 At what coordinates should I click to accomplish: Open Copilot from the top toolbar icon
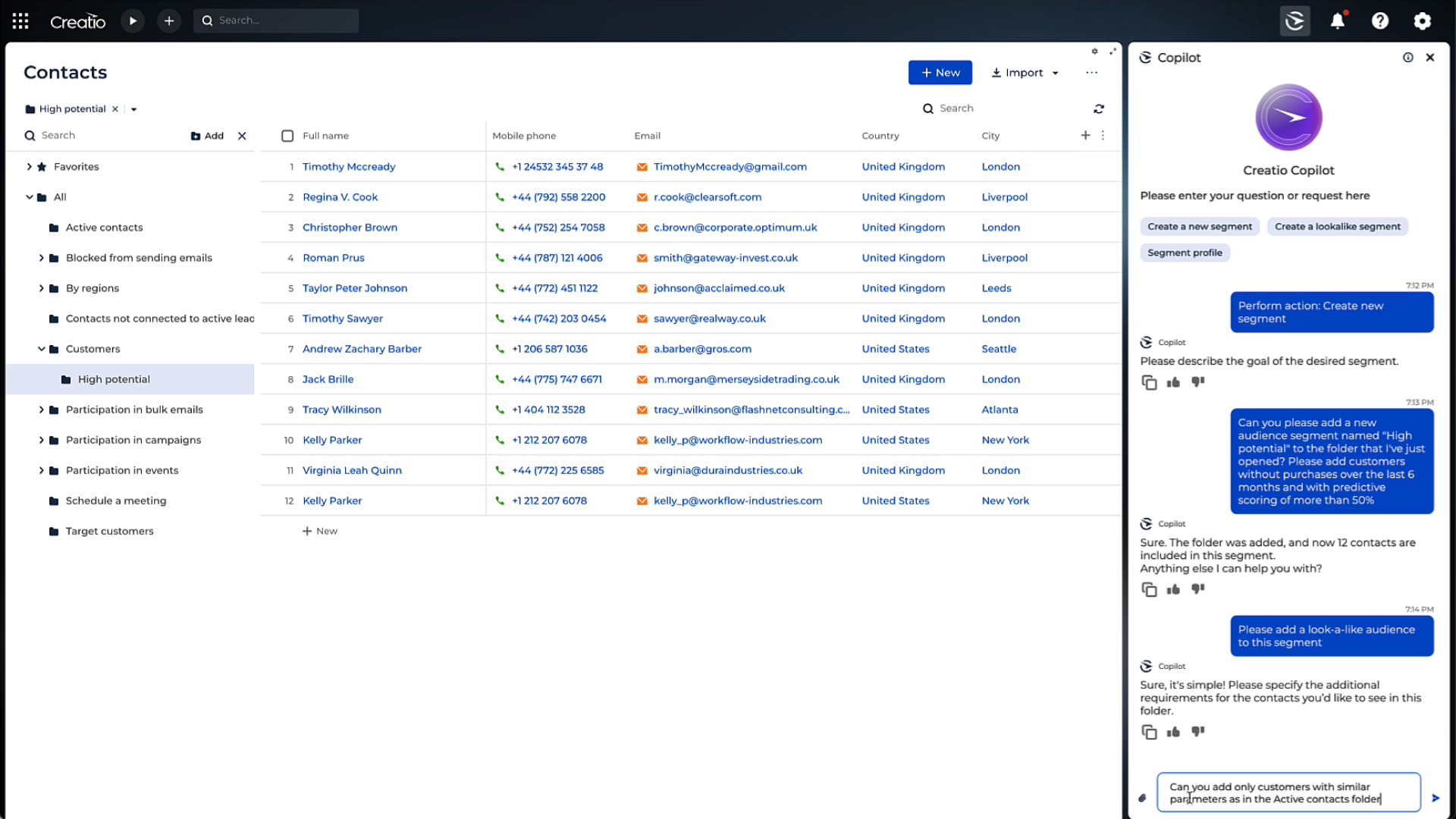click(x=1294, y=21)
